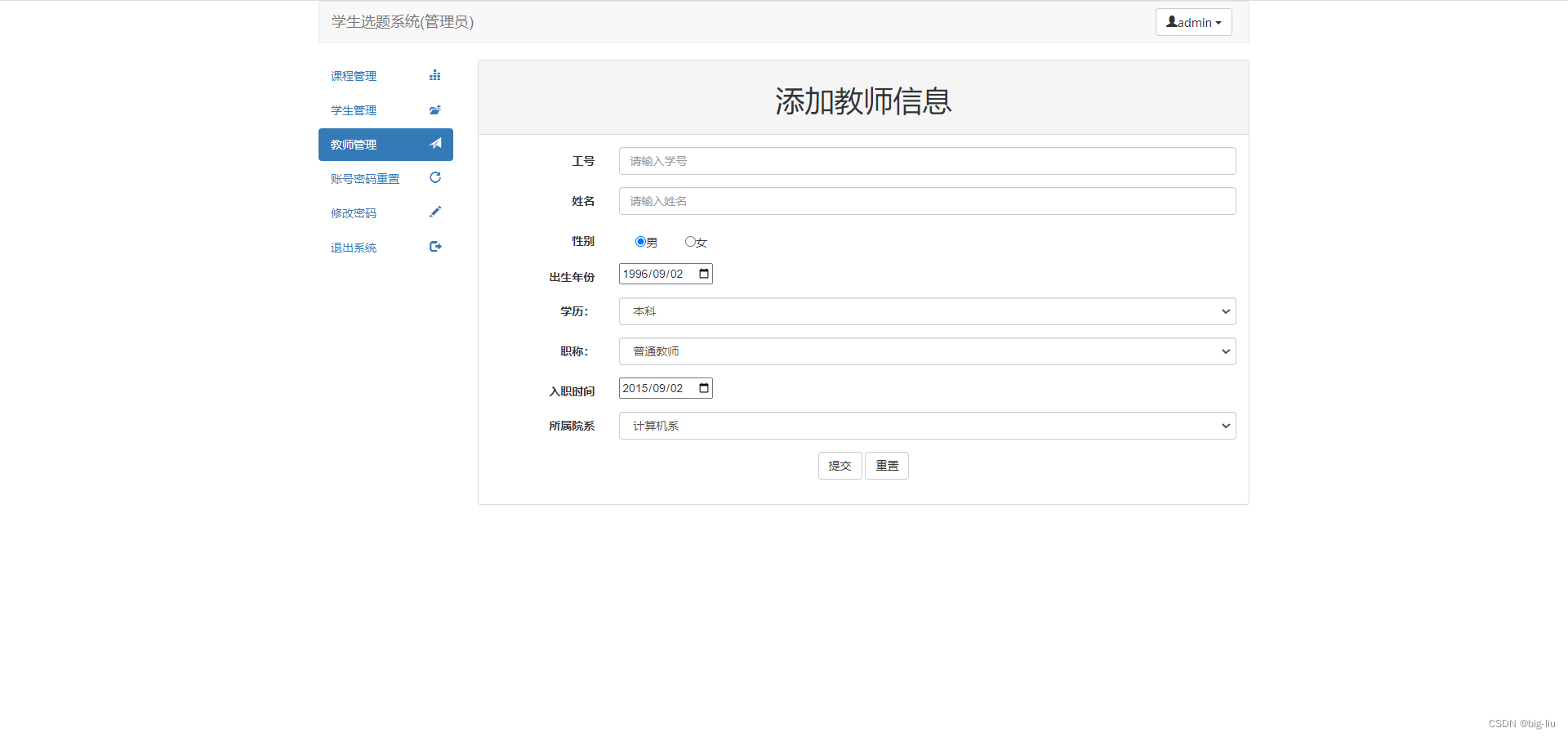Open the 入职时间 calendar picker icon
Screen dimensions: 1568x737
tap(704, 388)
